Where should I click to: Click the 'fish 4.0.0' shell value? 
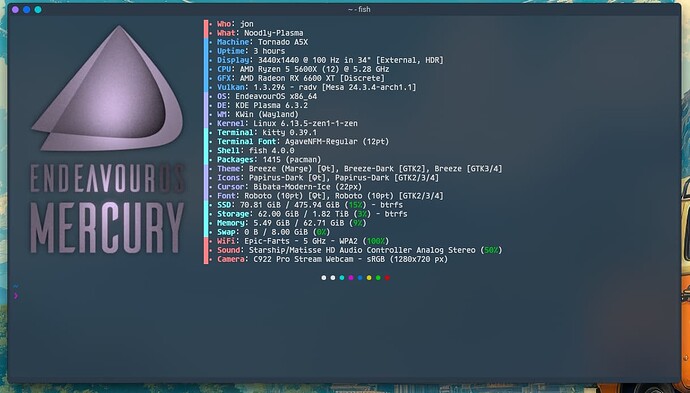pyautogui.click(x=272, y=151)
